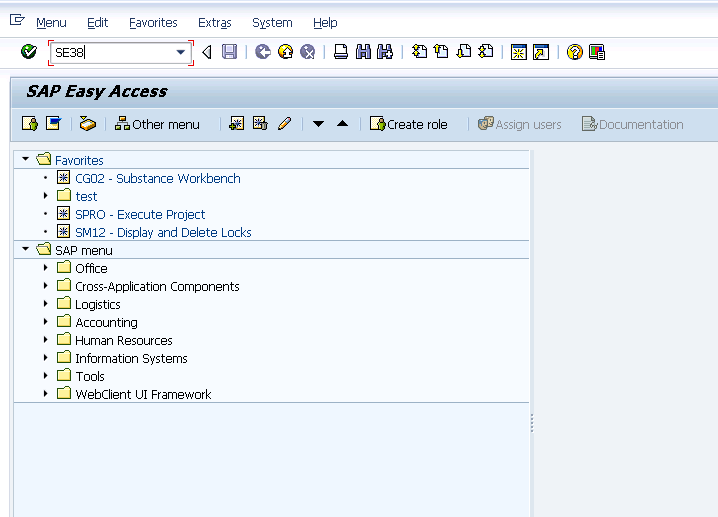The height and width of the screenshot is (517, 718).
Task: Open the Favorites menu
Action: 153,22
